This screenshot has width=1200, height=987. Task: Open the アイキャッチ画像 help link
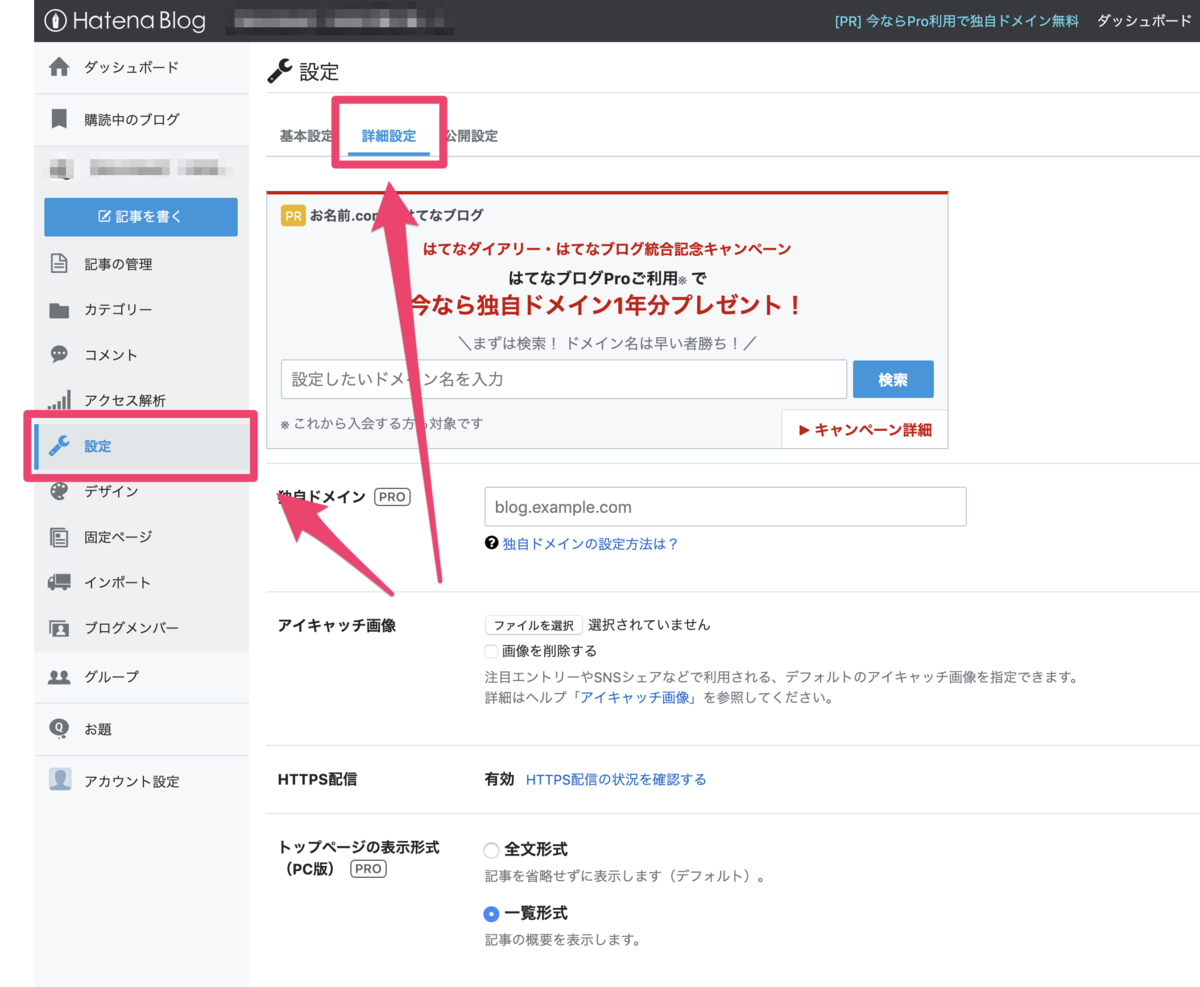(x=636, y=698)
